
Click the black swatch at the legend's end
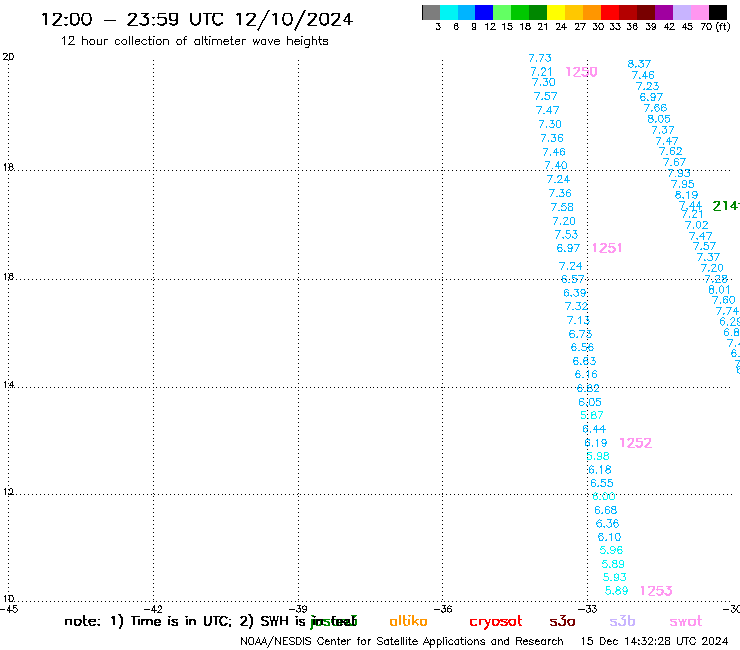pyautogui.click(x=718, y=12)
